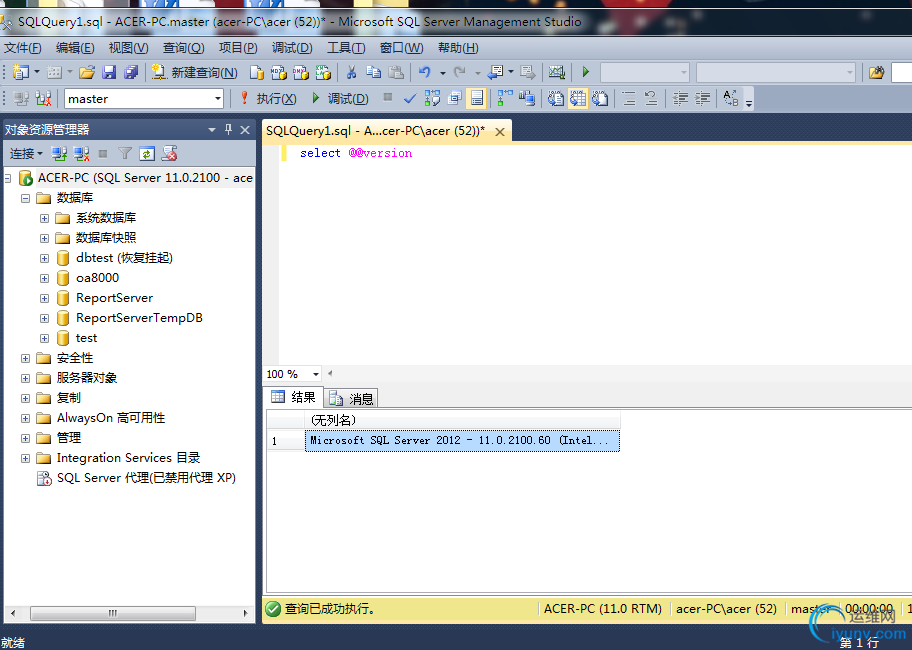The image size is (912, 650).
Task: Select SQL Server 代理 node
Action: 146,478
